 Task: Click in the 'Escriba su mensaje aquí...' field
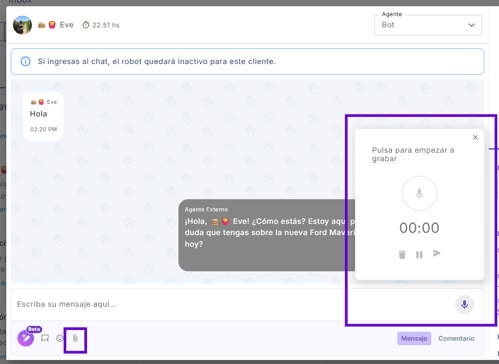click(x=233, y=304)
